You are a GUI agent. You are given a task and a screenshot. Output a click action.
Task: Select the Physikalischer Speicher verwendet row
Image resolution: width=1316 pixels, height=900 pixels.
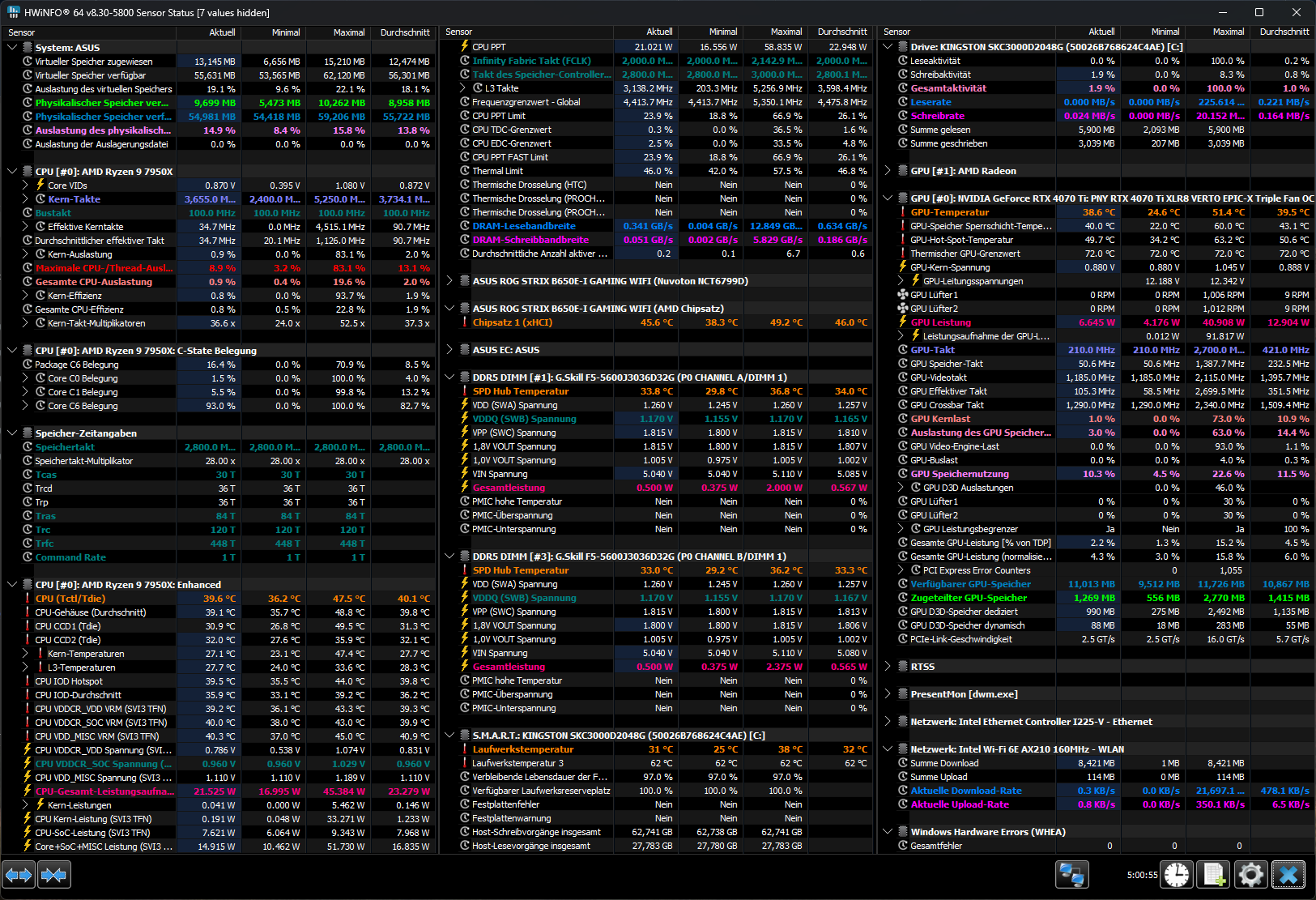pyautogui.click(x=219, y=103)
